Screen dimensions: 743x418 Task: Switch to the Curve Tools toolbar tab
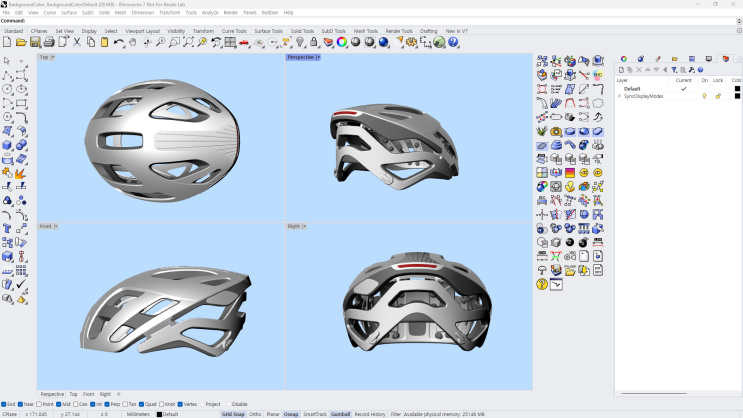tap(234, 31)
